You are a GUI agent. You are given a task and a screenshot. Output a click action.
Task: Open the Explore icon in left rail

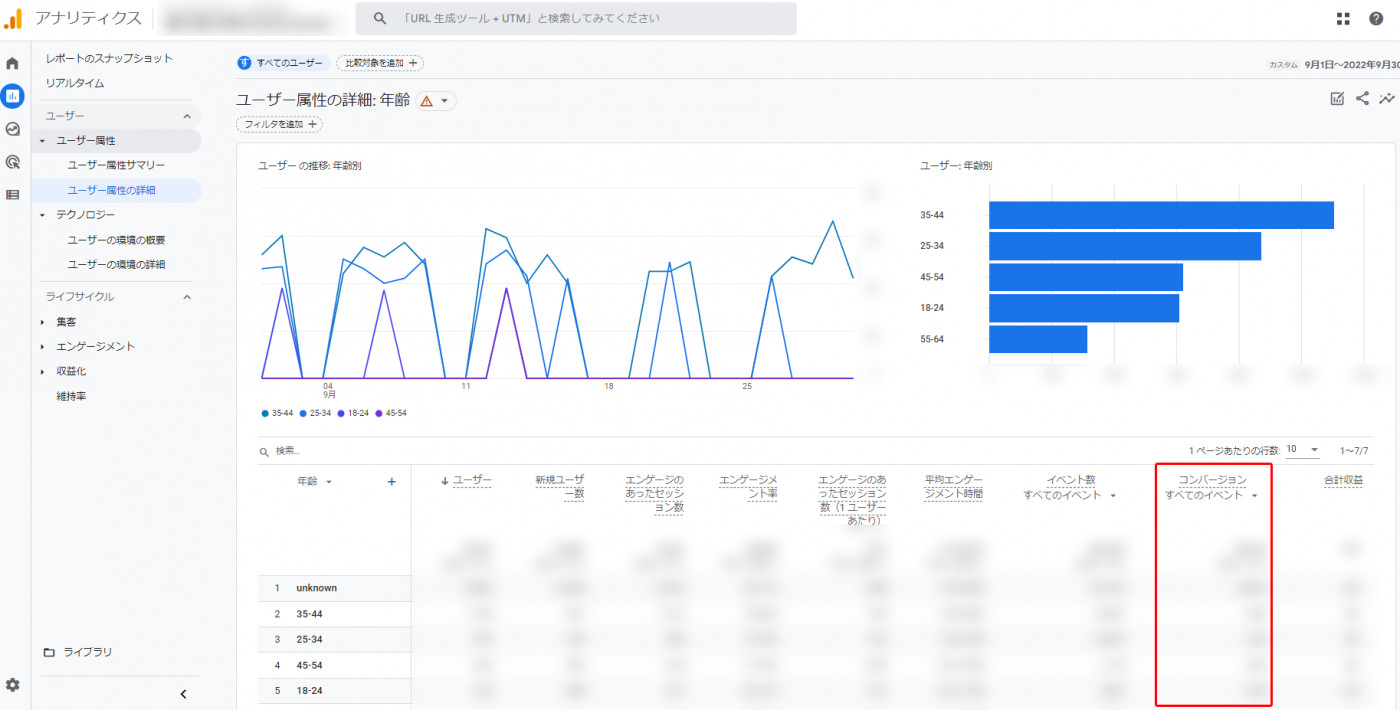(13, 129)
